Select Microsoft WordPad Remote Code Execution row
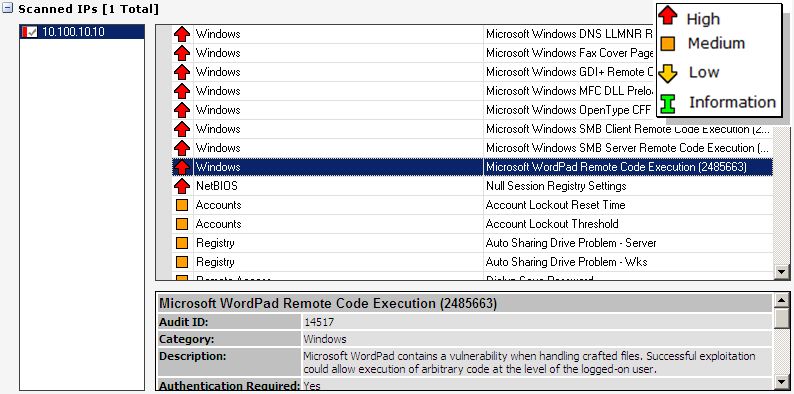This screenshot has height=394, width=794. click(472, 167)
